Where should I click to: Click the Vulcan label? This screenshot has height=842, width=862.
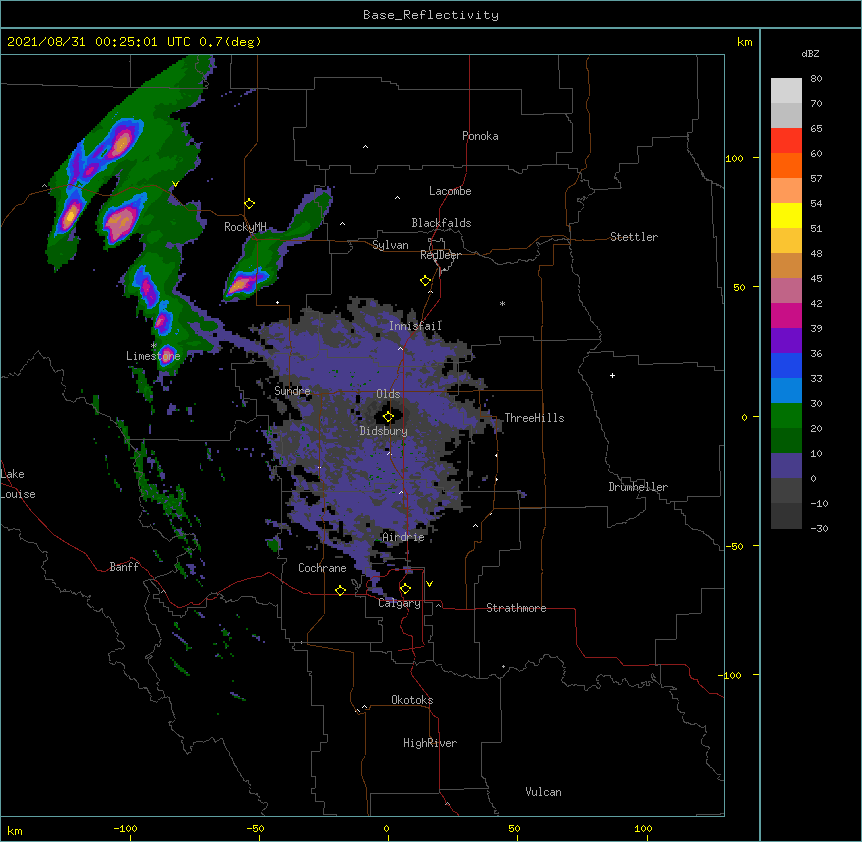click(x=543, y=792)
